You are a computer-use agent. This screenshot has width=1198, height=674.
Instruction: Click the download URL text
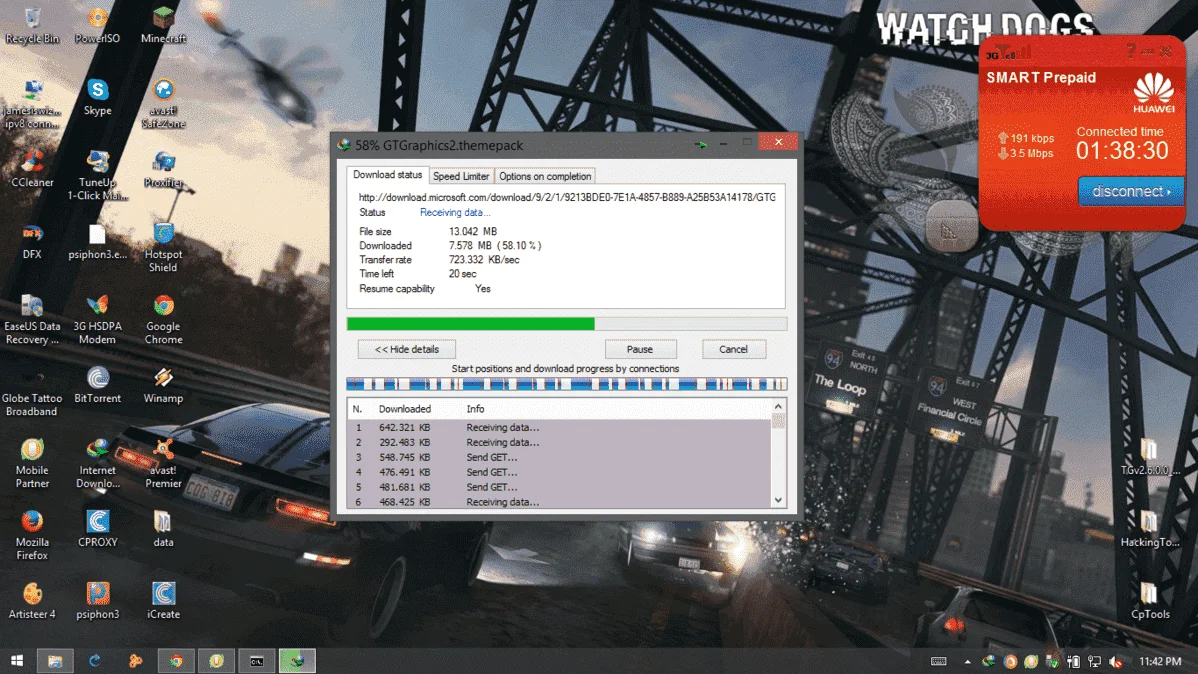567,197
